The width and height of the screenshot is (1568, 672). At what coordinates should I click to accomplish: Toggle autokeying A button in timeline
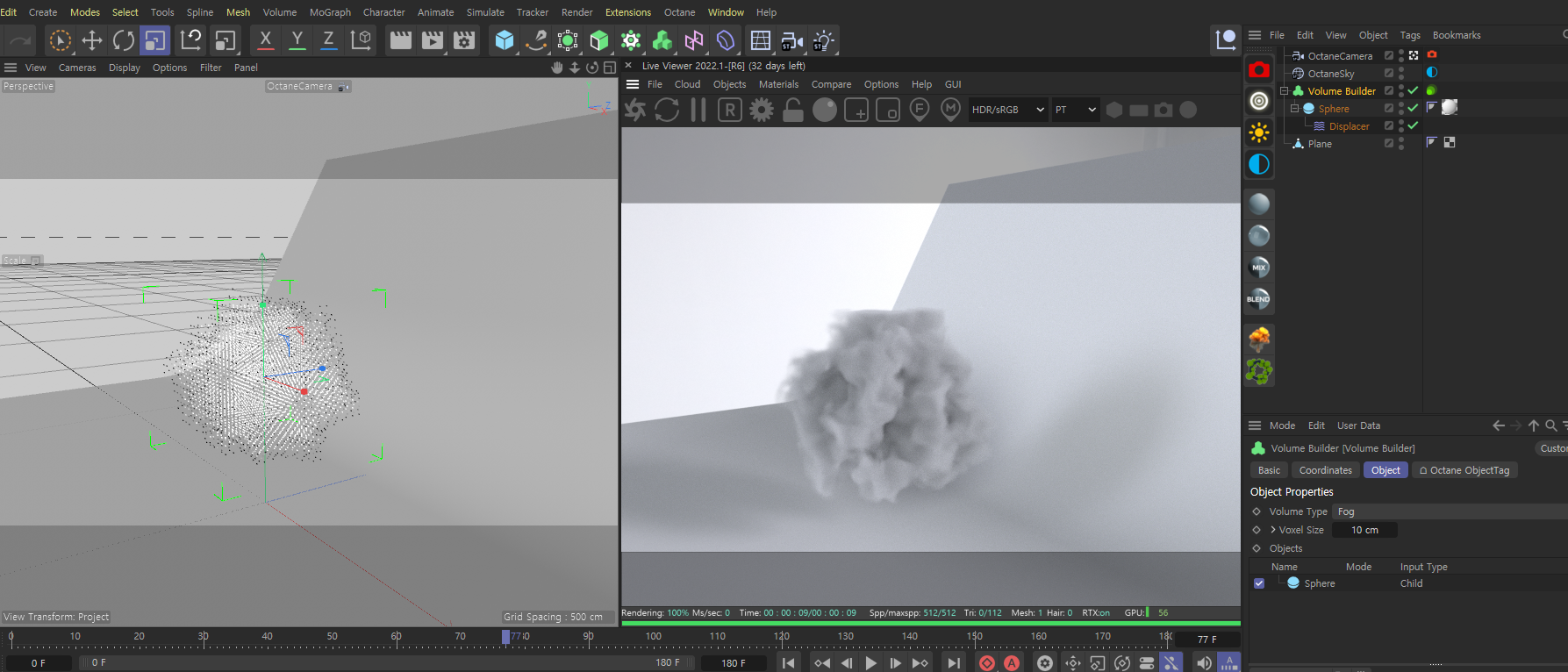coord(1012,663)
